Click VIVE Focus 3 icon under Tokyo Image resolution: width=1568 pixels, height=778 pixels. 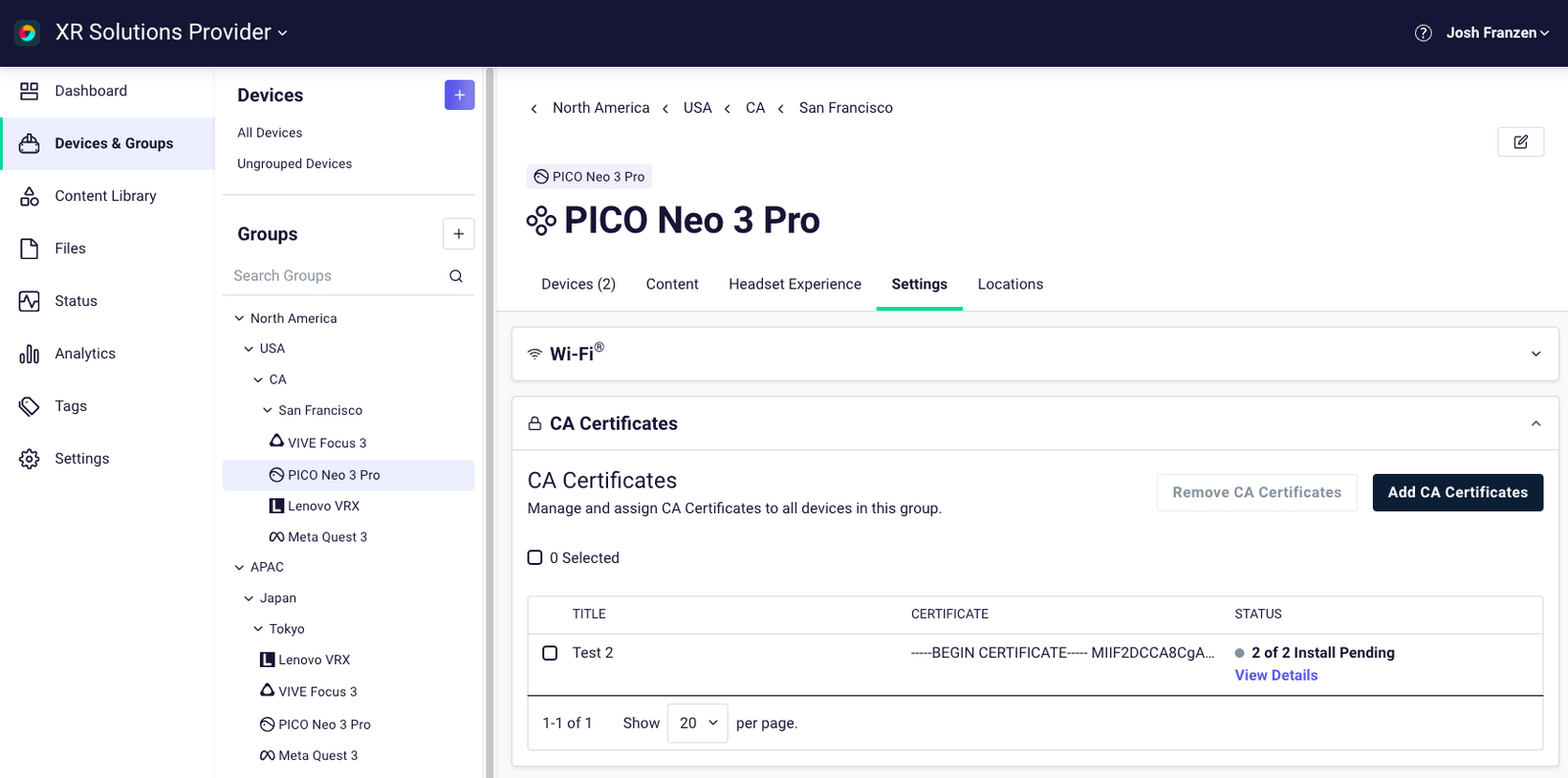tap(267, 691)
